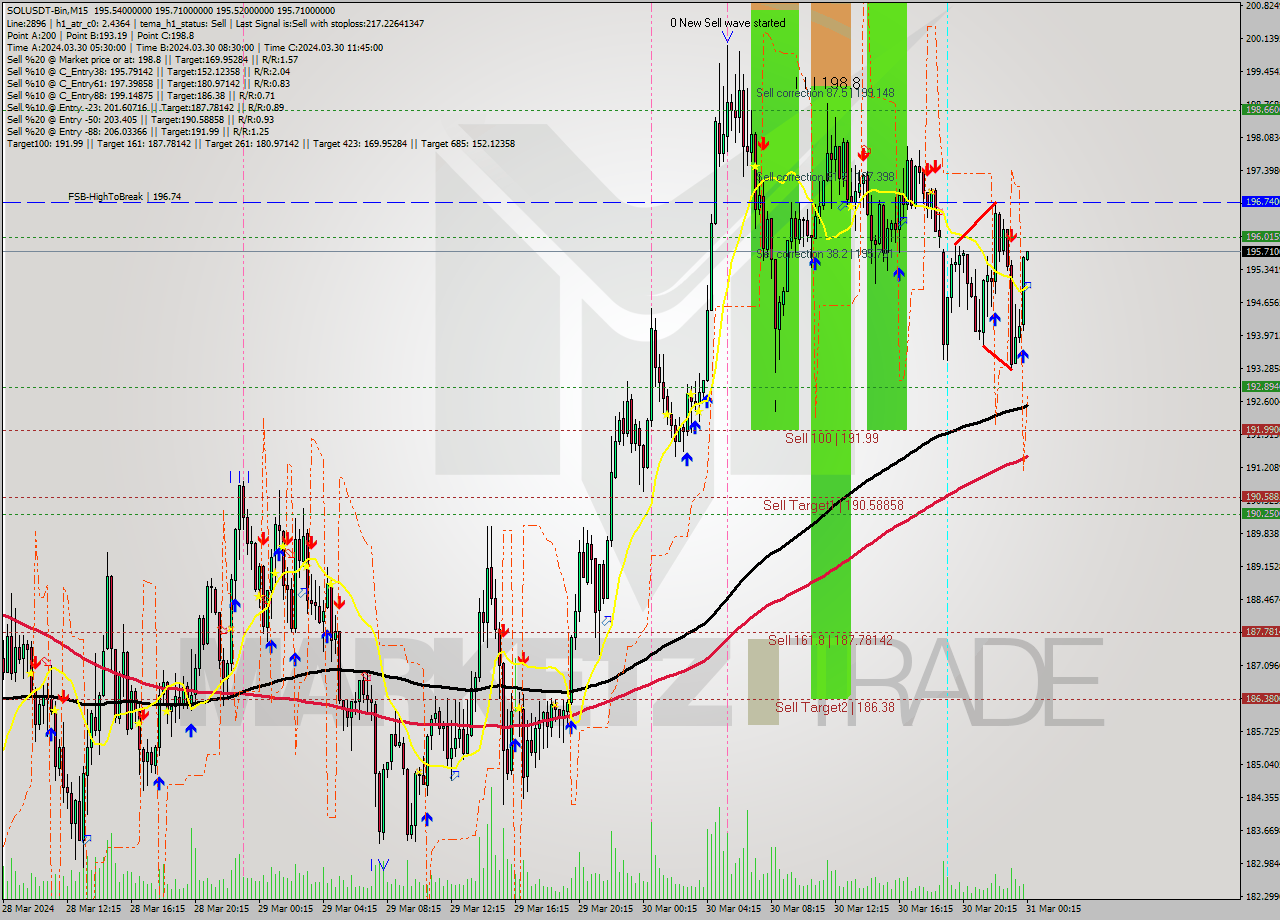Click the '31 Mar 00:15' time axis label
Viewport: 1280px width, 920px height.
[1056, 909]
